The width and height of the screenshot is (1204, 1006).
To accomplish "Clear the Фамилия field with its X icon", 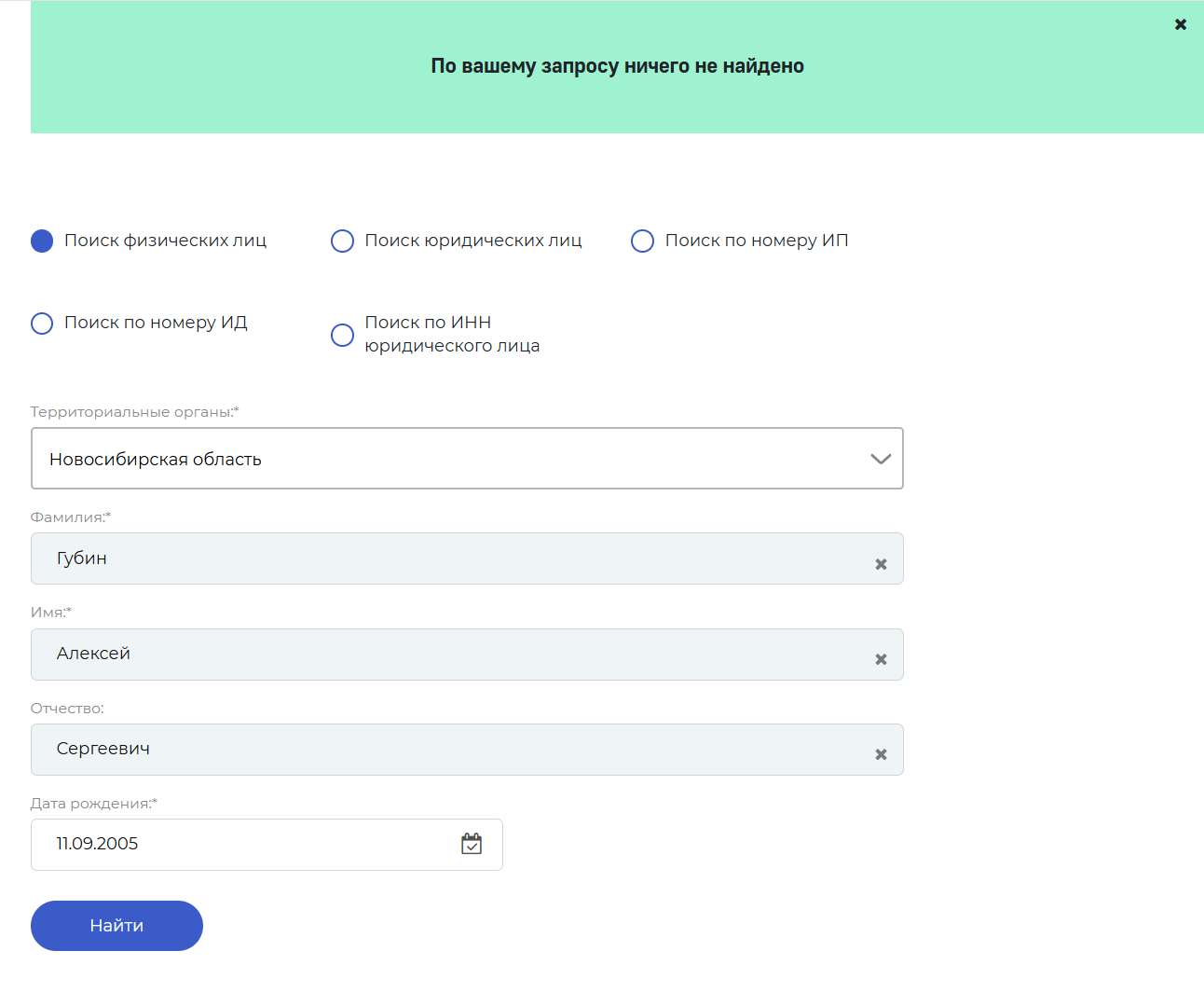I will (881, 564).
